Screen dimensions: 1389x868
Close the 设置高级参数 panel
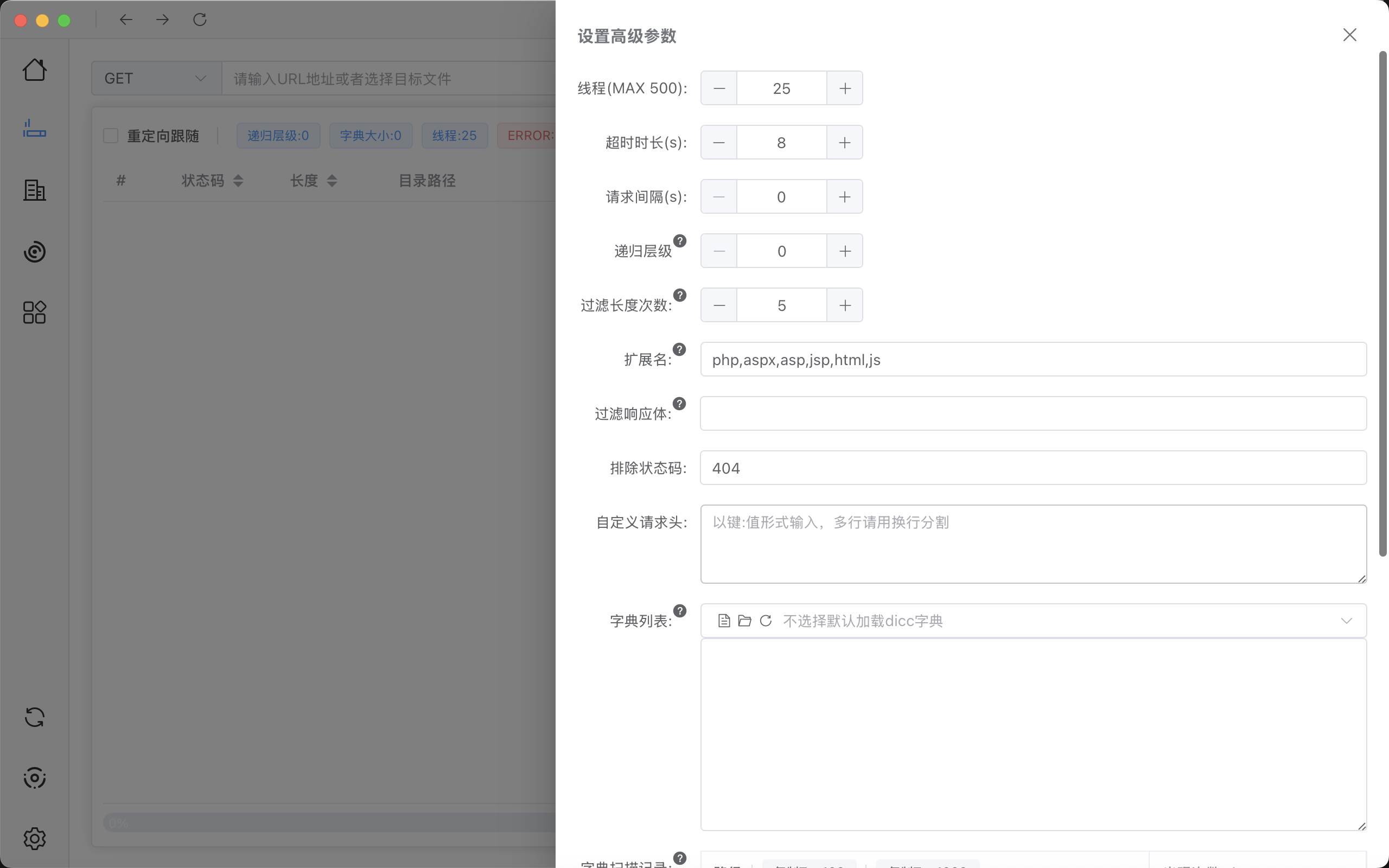[1349, 35]
